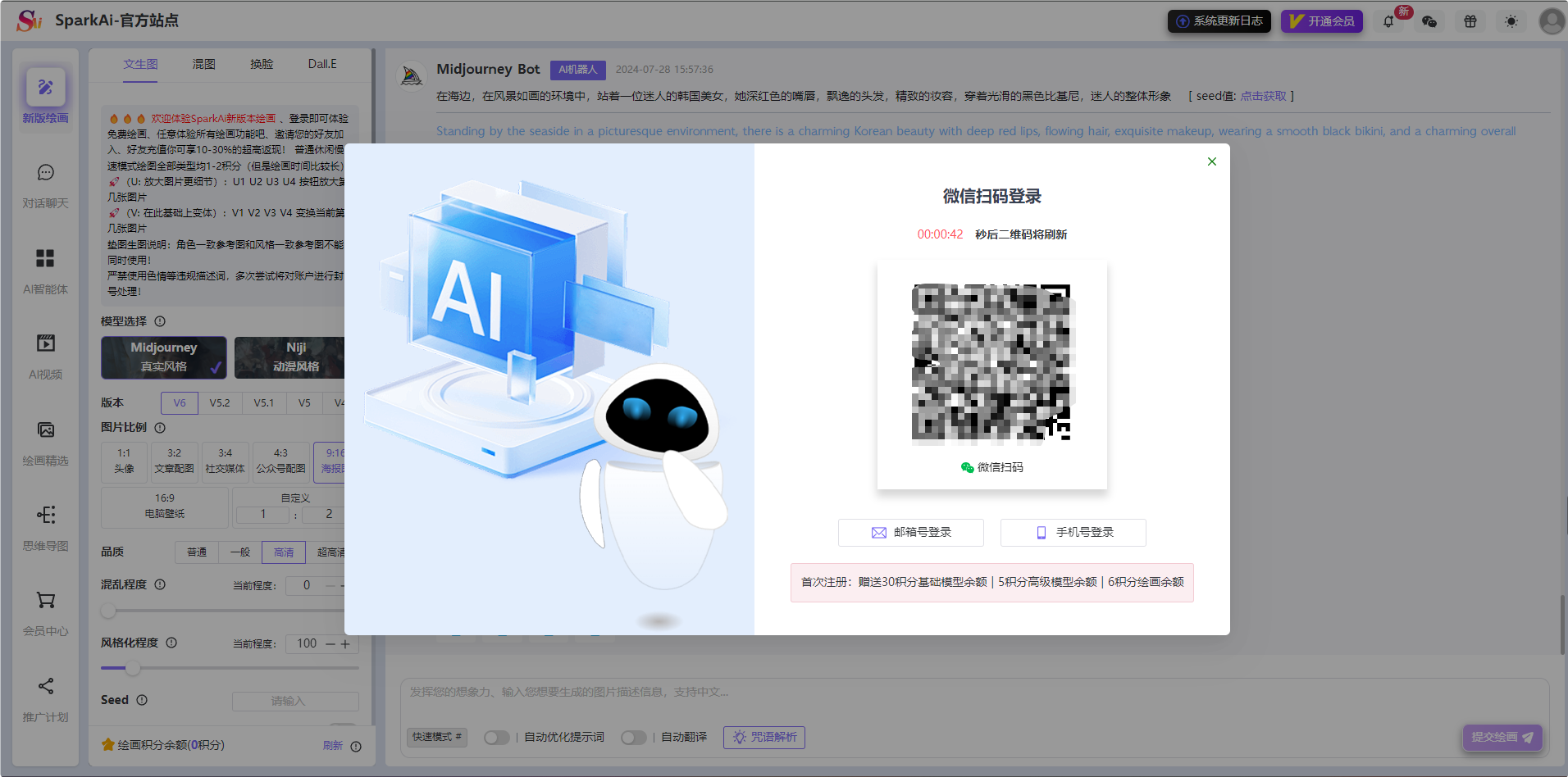Decrease 风格化程度 with minus button
This screenshot has height=777, width=1568.
(x=330, y=644)
